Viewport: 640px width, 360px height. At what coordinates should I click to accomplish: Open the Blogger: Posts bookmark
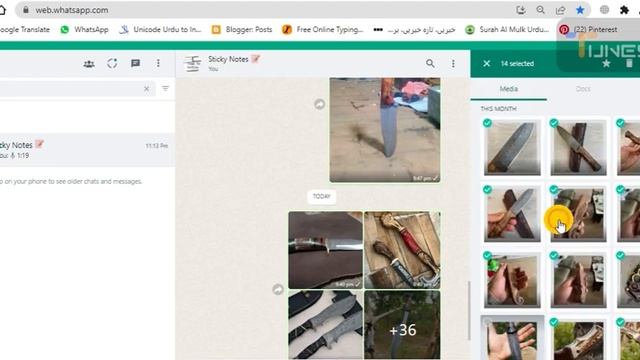click(x=242, y=29)
